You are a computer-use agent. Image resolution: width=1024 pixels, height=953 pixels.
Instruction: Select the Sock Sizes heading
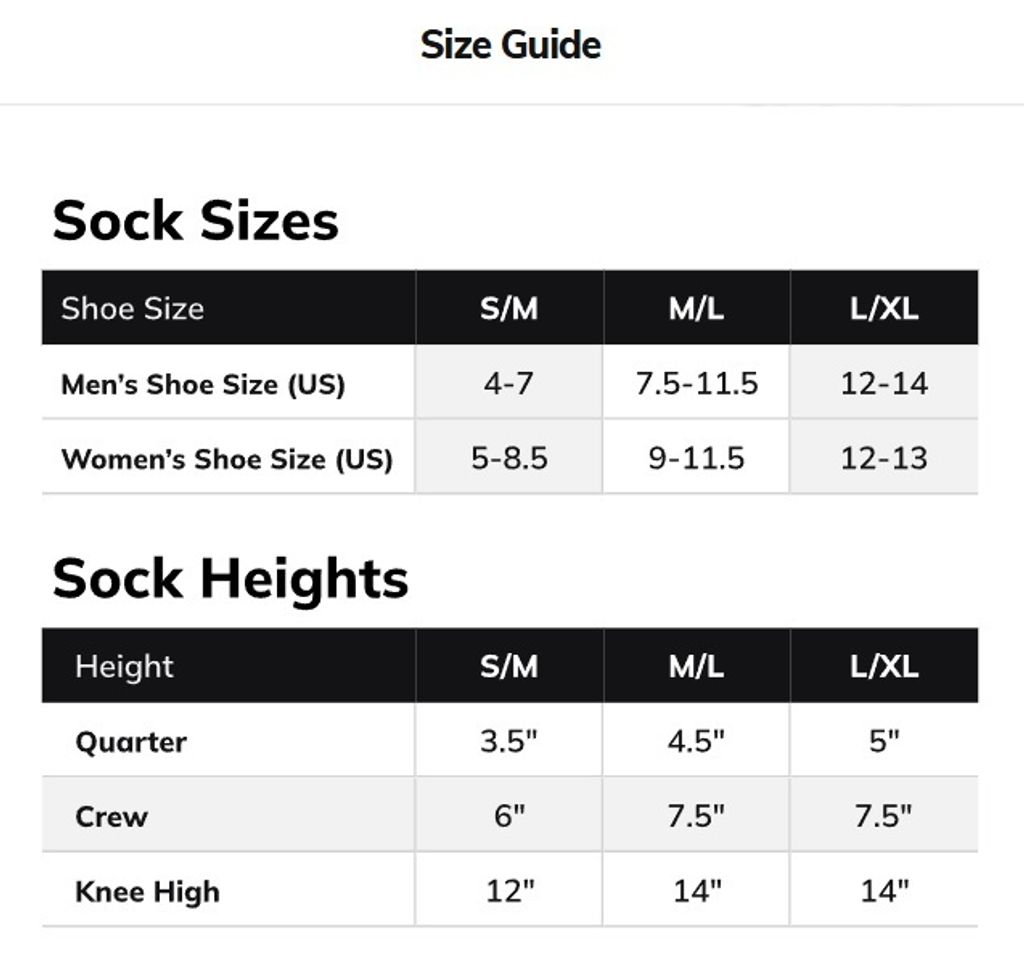[195, 220]
